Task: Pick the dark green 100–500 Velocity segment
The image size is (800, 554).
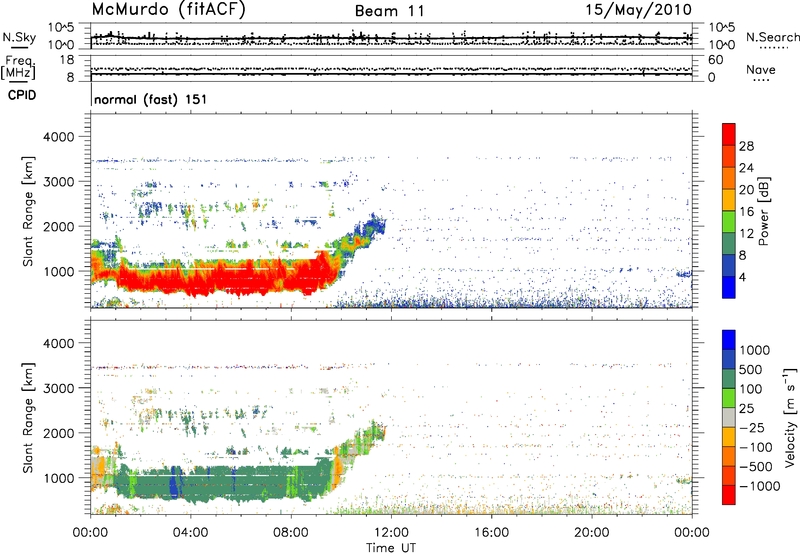Action: 729,379
